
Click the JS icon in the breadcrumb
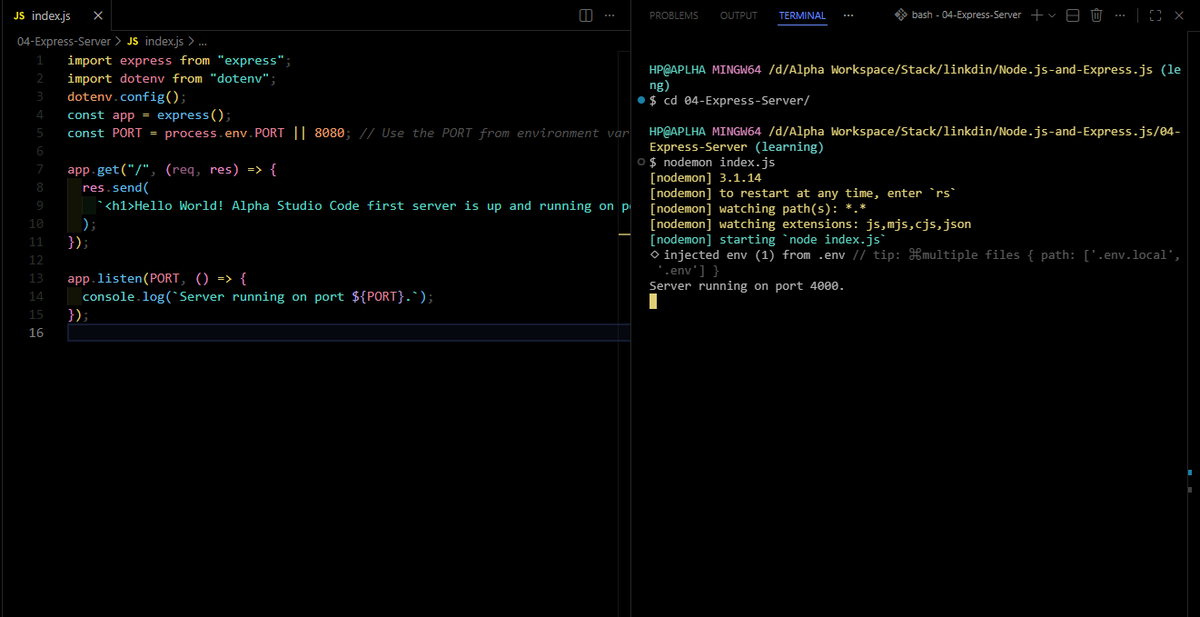(133, 41)
